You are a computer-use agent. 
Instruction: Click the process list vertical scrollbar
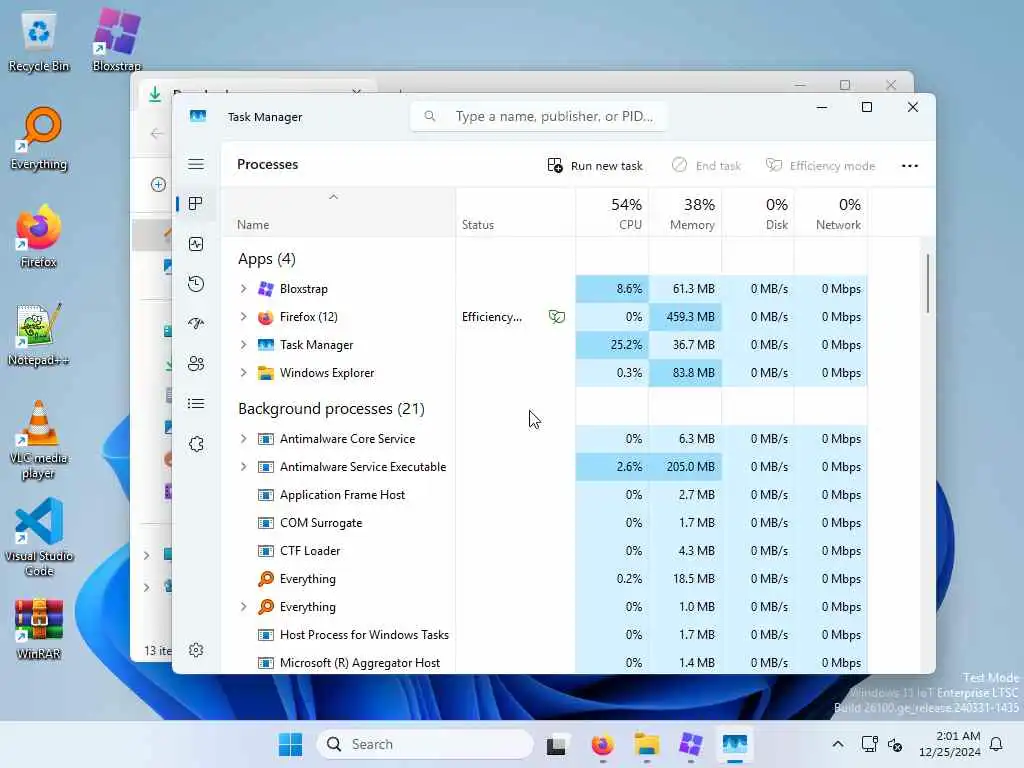pyautogui.click(x=927, y=283)
